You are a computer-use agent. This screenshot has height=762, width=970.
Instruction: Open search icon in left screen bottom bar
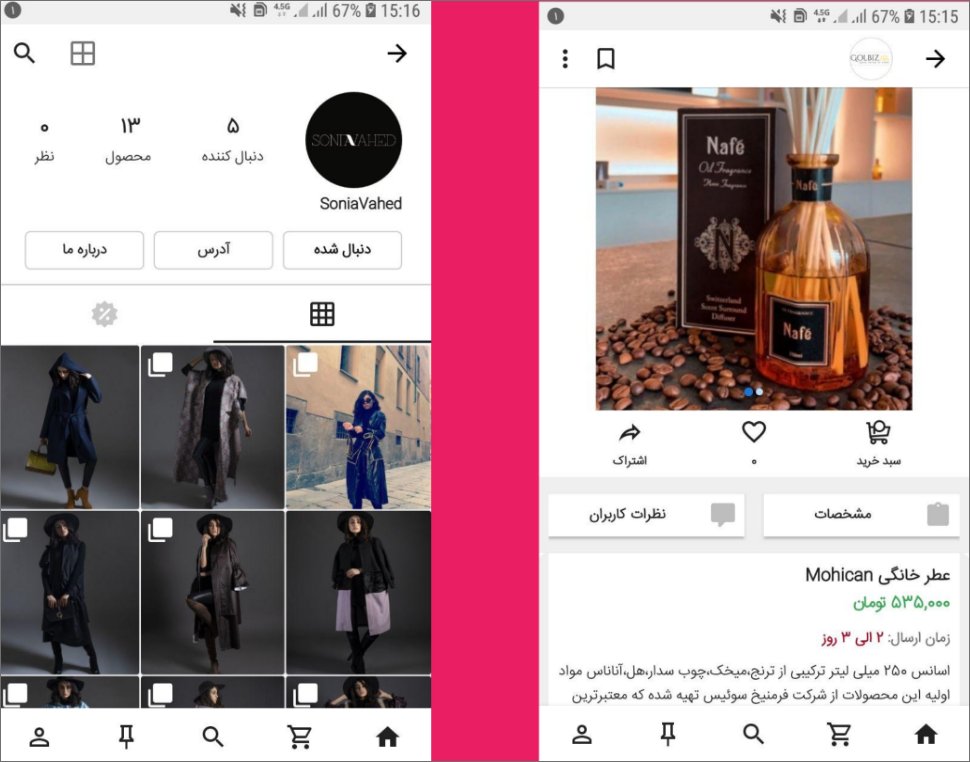[x=213, y=737]
